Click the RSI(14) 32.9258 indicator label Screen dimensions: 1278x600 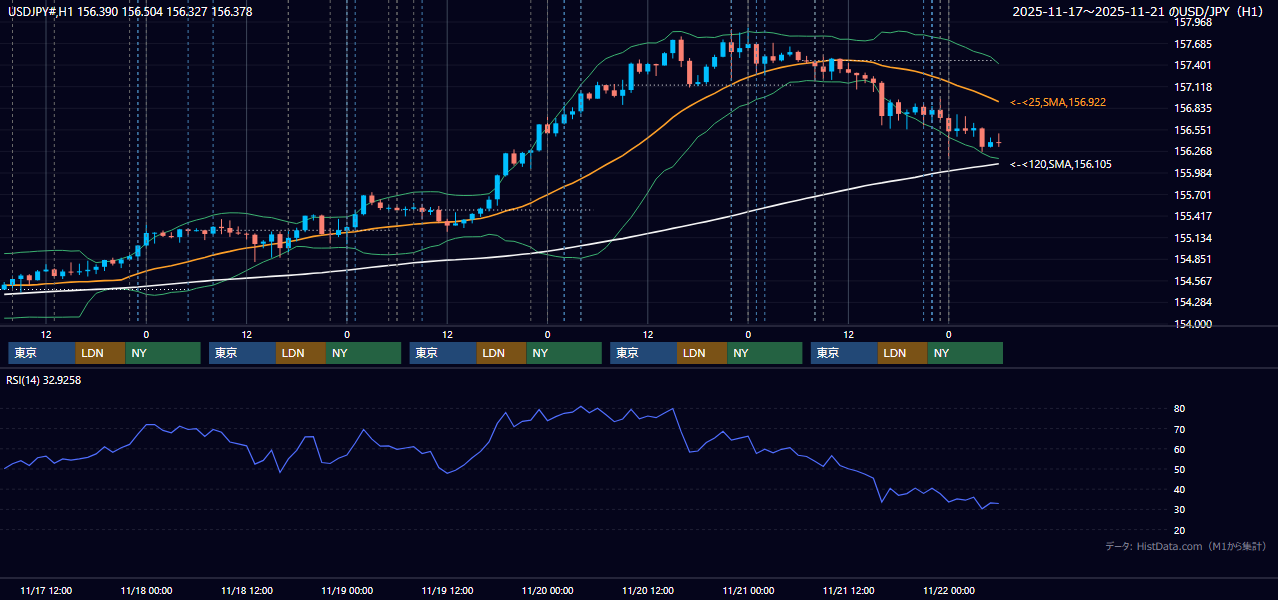point(44,380)
